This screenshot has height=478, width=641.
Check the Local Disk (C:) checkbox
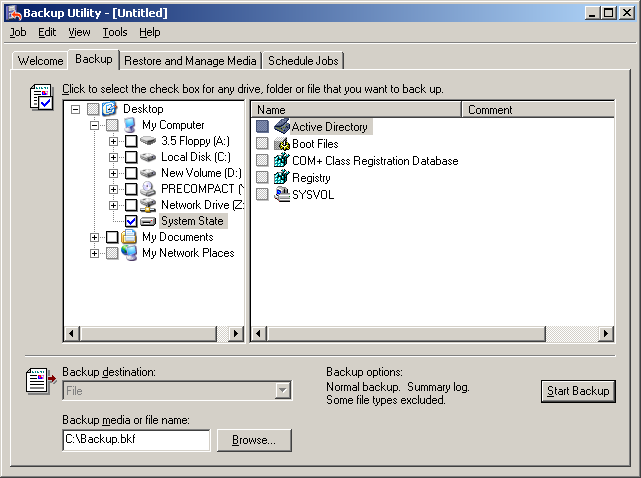coord(131,157)
